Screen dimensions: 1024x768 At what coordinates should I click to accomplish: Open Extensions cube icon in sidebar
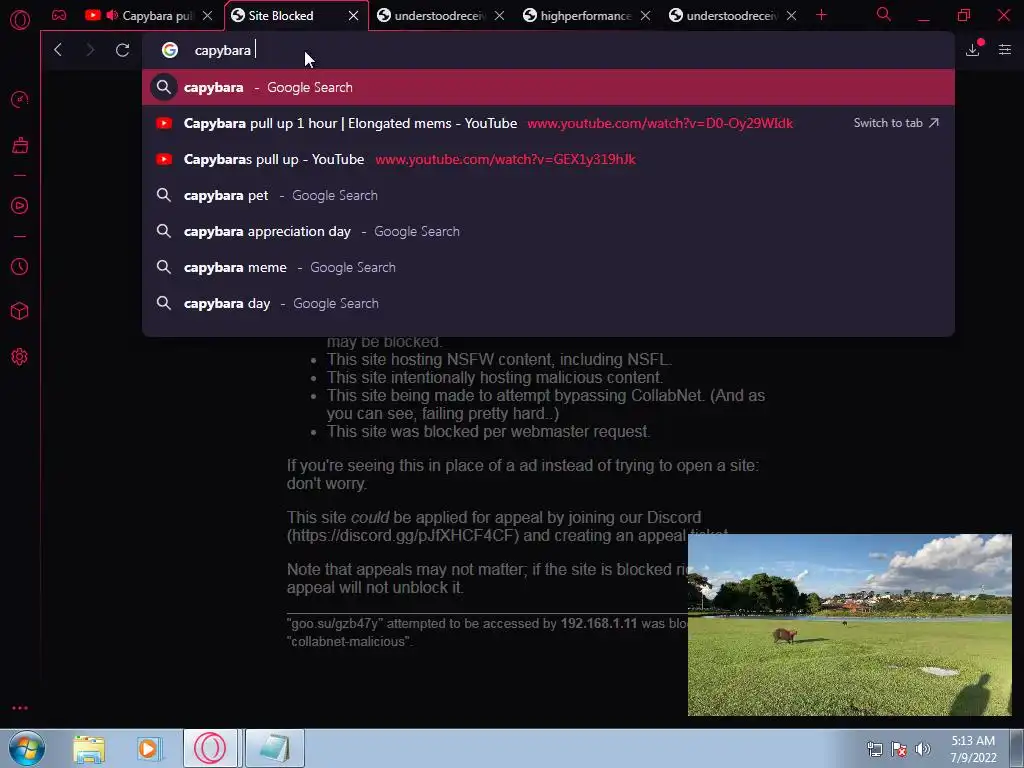click(20, 312)
